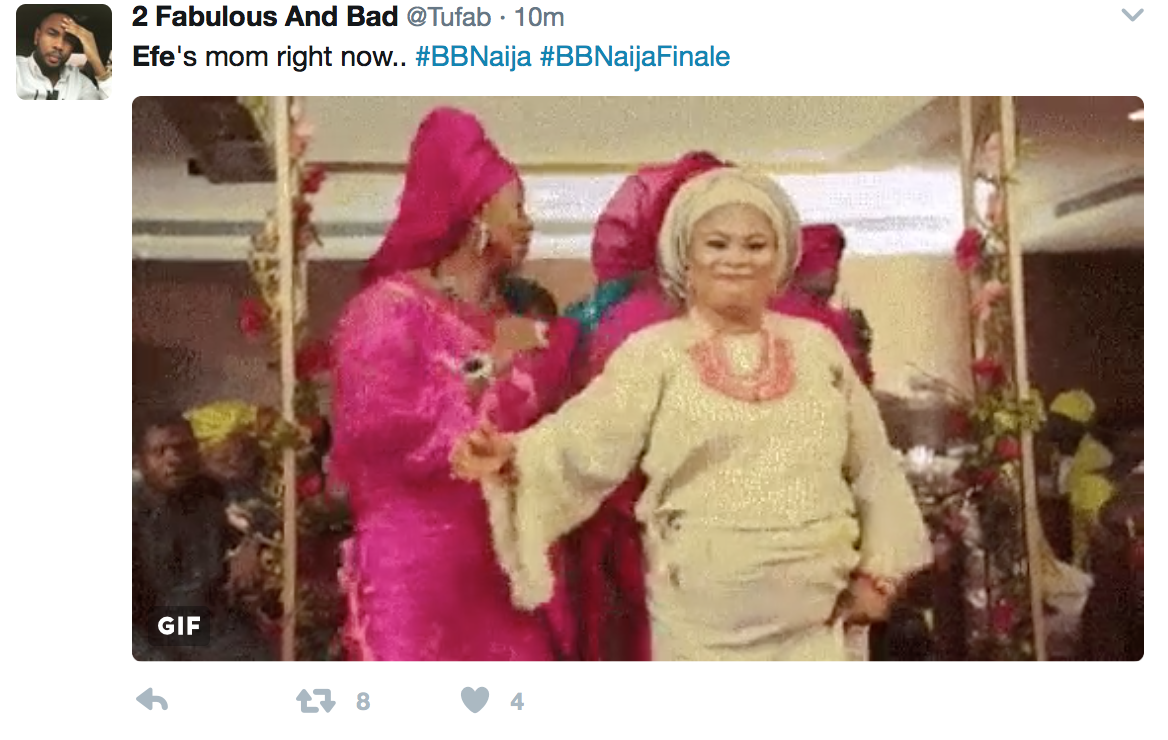Open the 2 Fabulous And Bad profile name
Viewport: 1168px width, 740px height.
(x=265, y=16)
